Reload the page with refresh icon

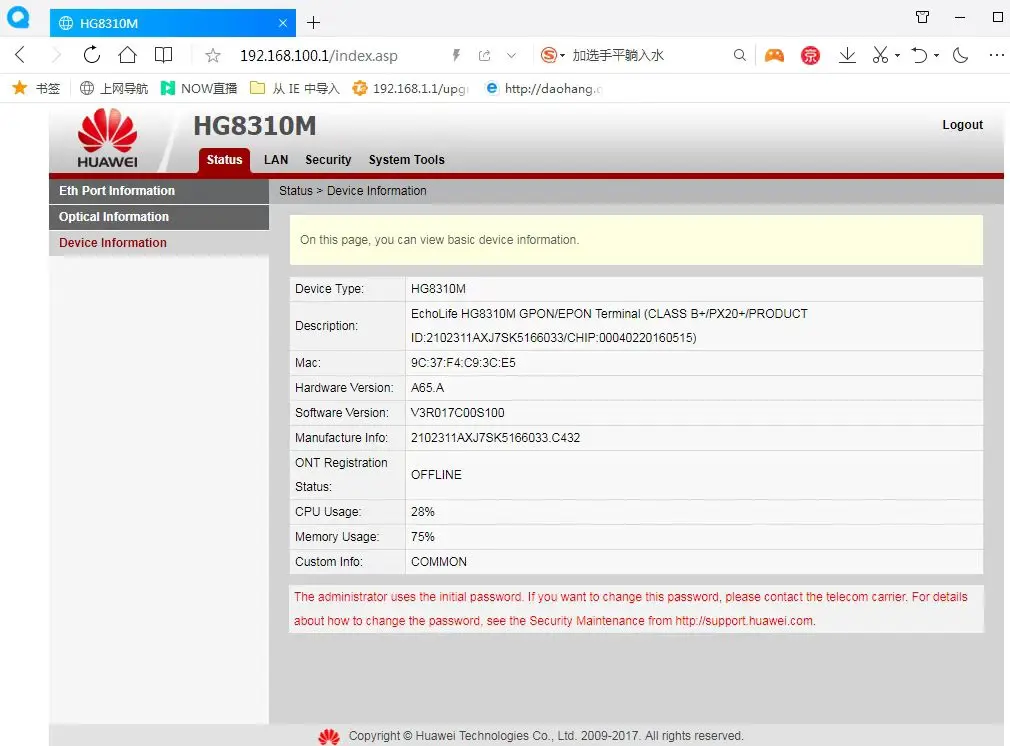(91, 55)
